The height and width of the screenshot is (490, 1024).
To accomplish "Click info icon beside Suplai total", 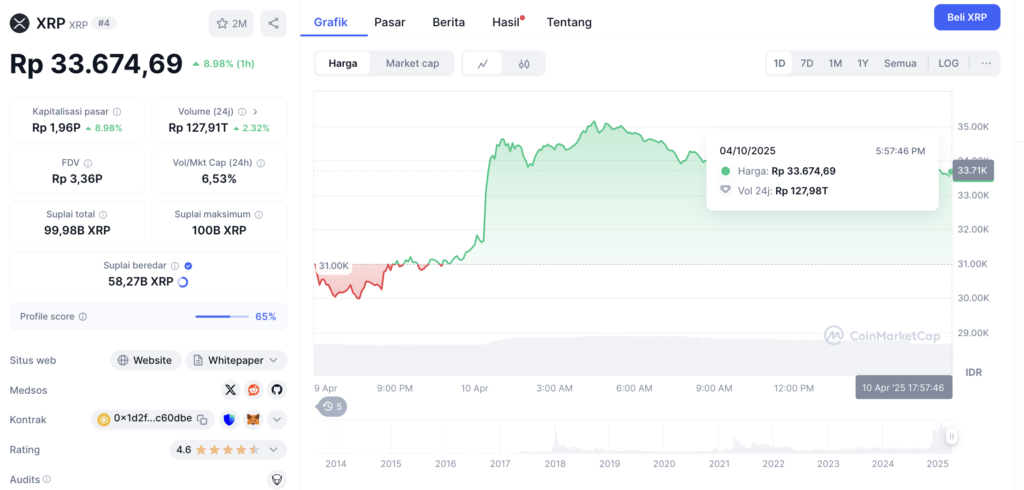I will pos(103,214).
